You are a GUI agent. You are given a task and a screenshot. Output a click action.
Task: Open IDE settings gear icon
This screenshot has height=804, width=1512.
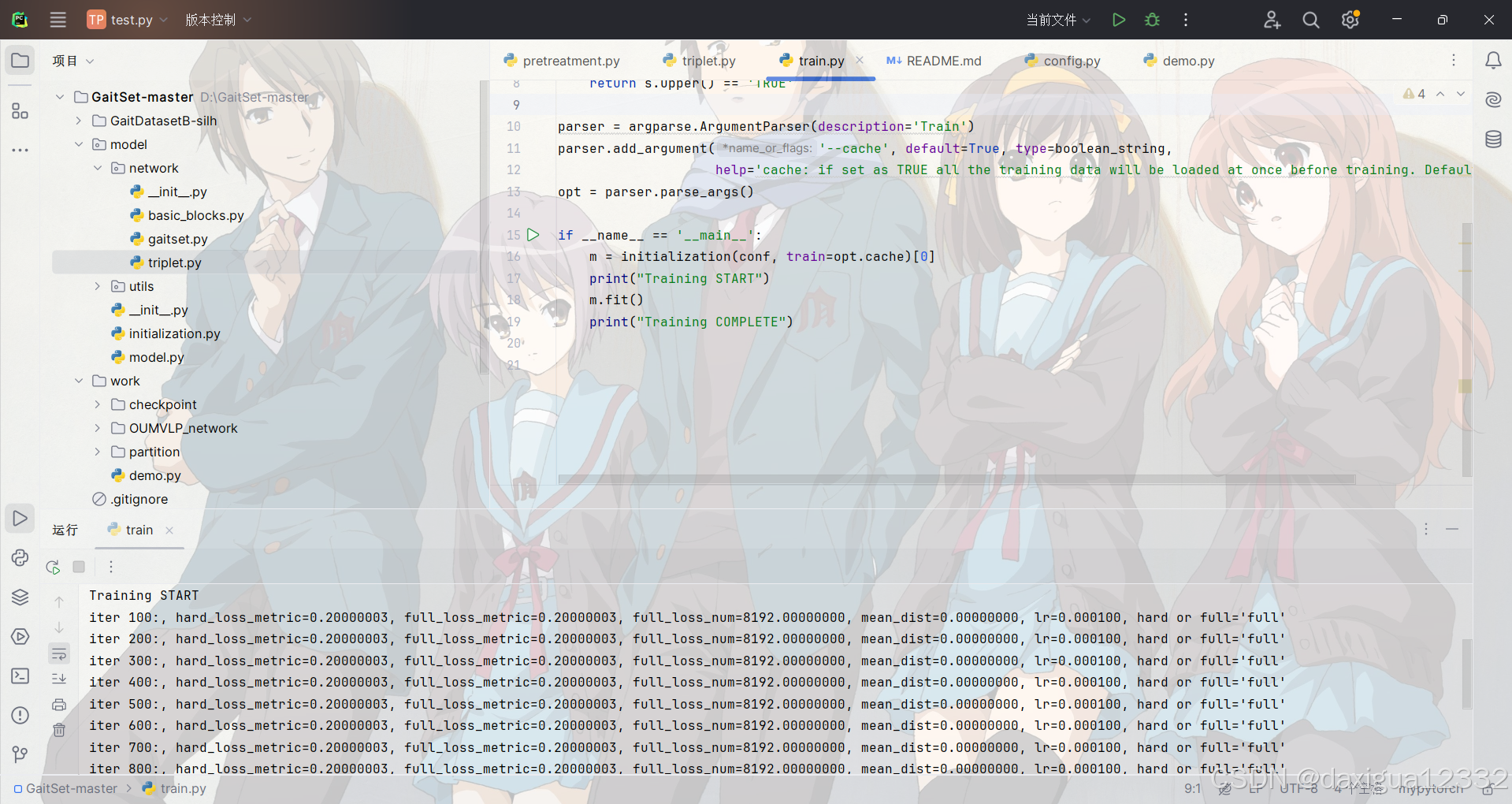pos(1350,20)
